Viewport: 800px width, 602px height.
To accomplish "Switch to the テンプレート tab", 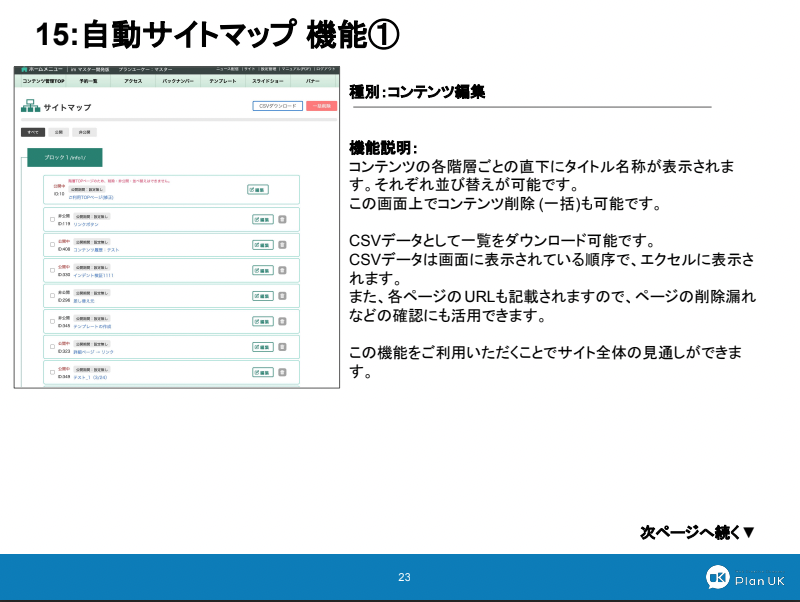I will (222, 81).
